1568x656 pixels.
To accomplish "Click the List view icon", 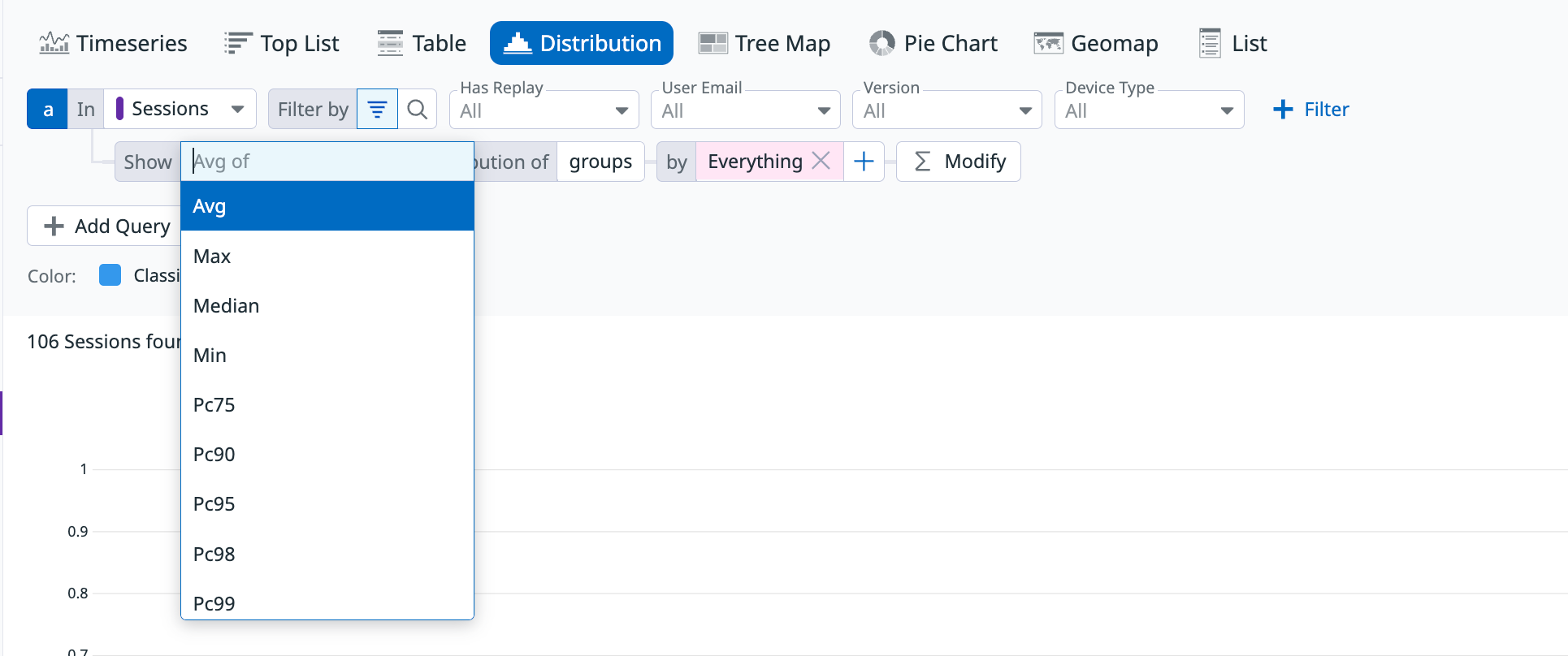I will click(x=1210, y=43).
